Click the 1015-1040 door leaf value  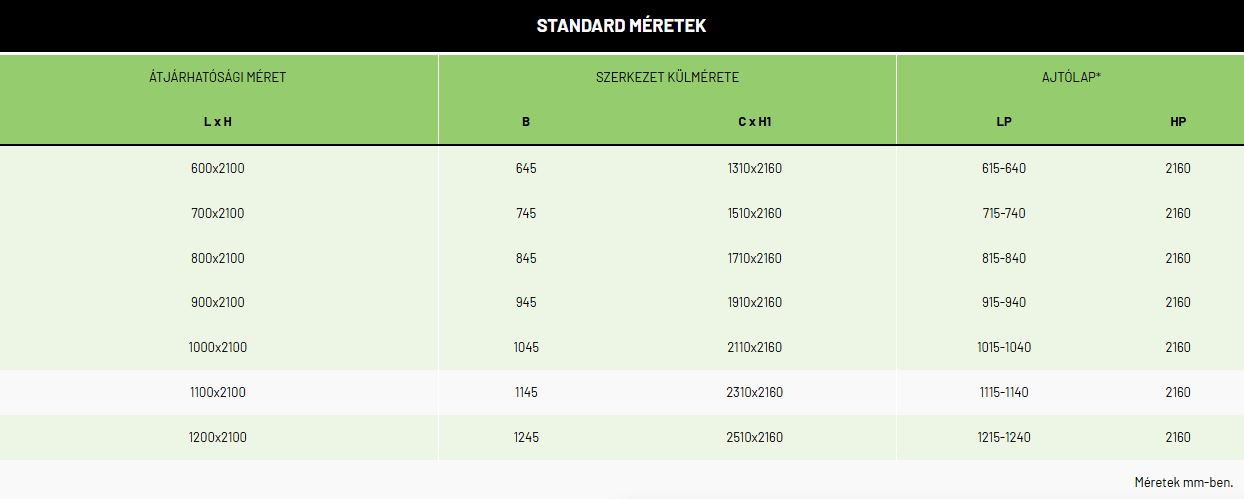1004,347
